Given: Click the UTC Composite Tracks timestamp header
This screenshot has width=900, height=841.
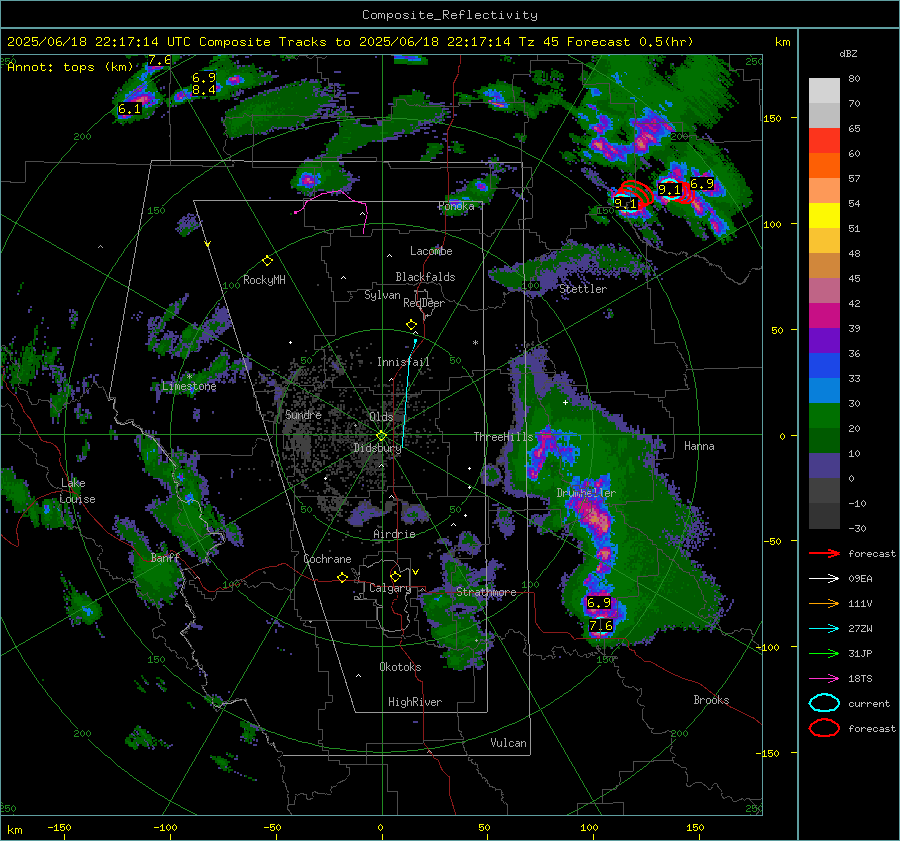Looking at the screenshot, I should click(x=350, y=42).
